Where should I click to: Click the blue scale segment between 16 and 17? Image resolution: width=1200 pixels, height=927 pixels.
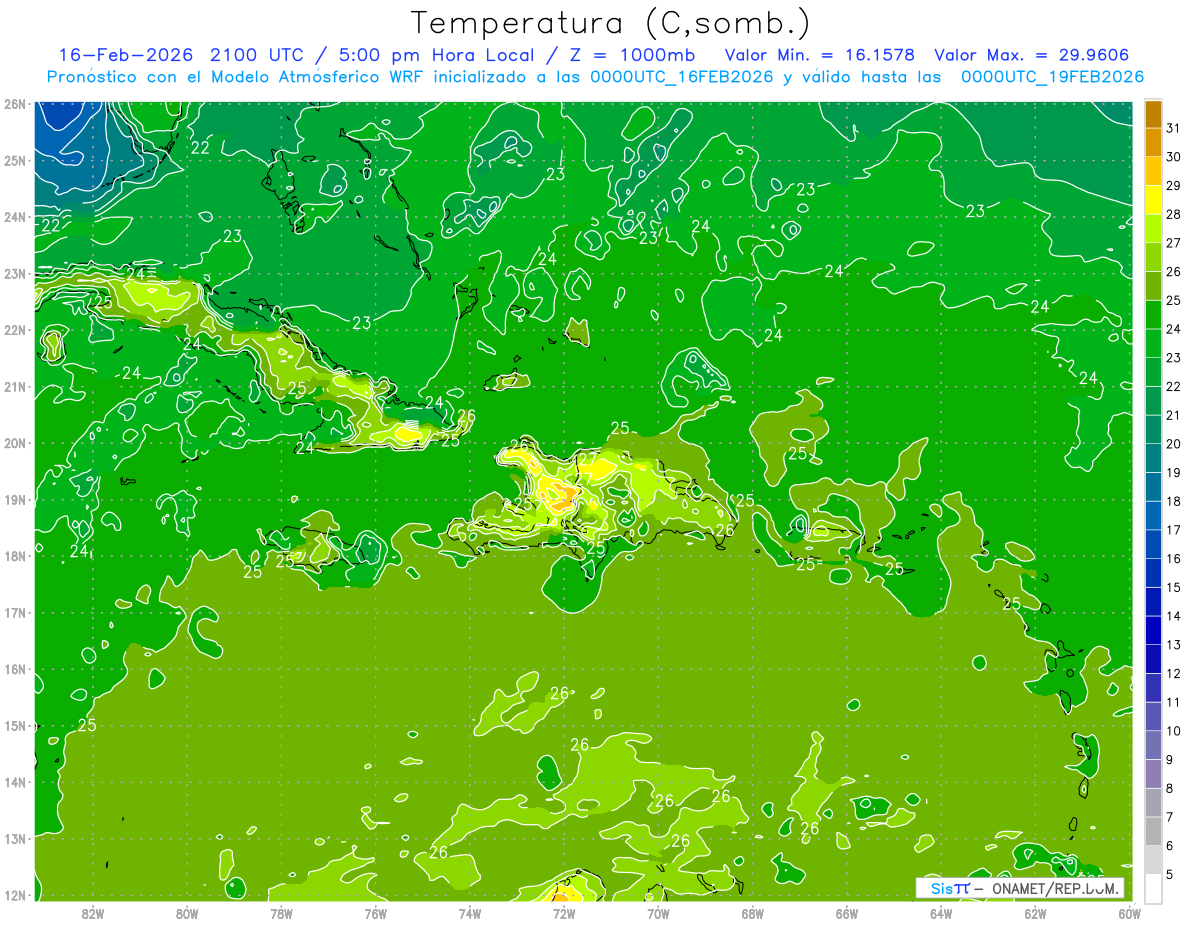point(1153,545)
